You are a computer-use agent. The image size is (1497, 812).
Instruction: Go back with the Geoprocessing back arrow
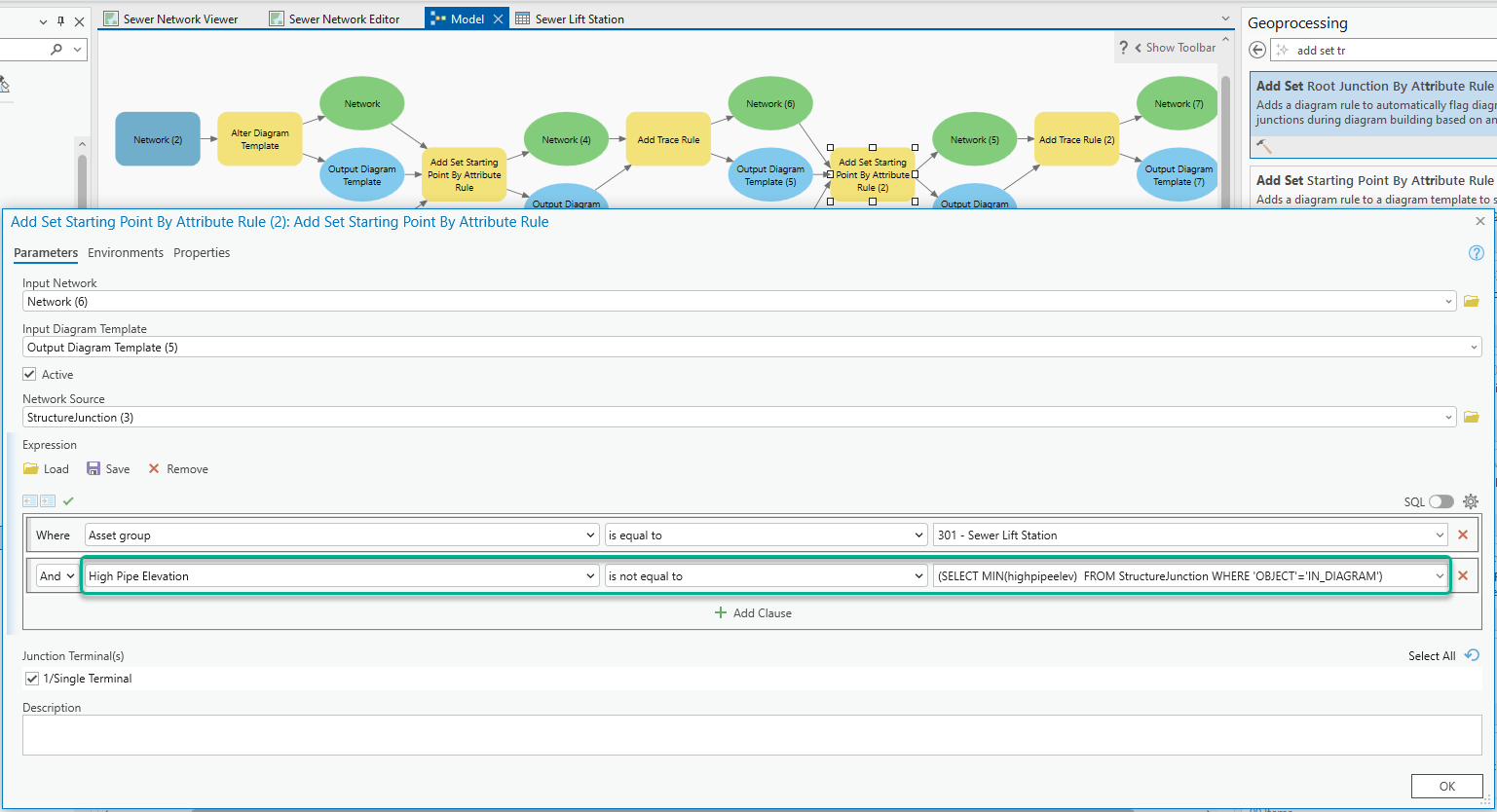[x=1256, y=49]
